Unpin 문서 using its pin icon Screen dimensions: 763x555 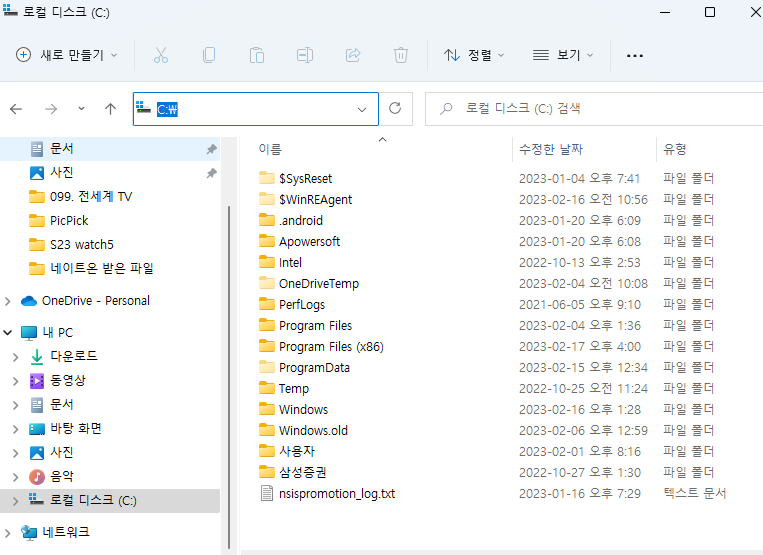[211, 149]
